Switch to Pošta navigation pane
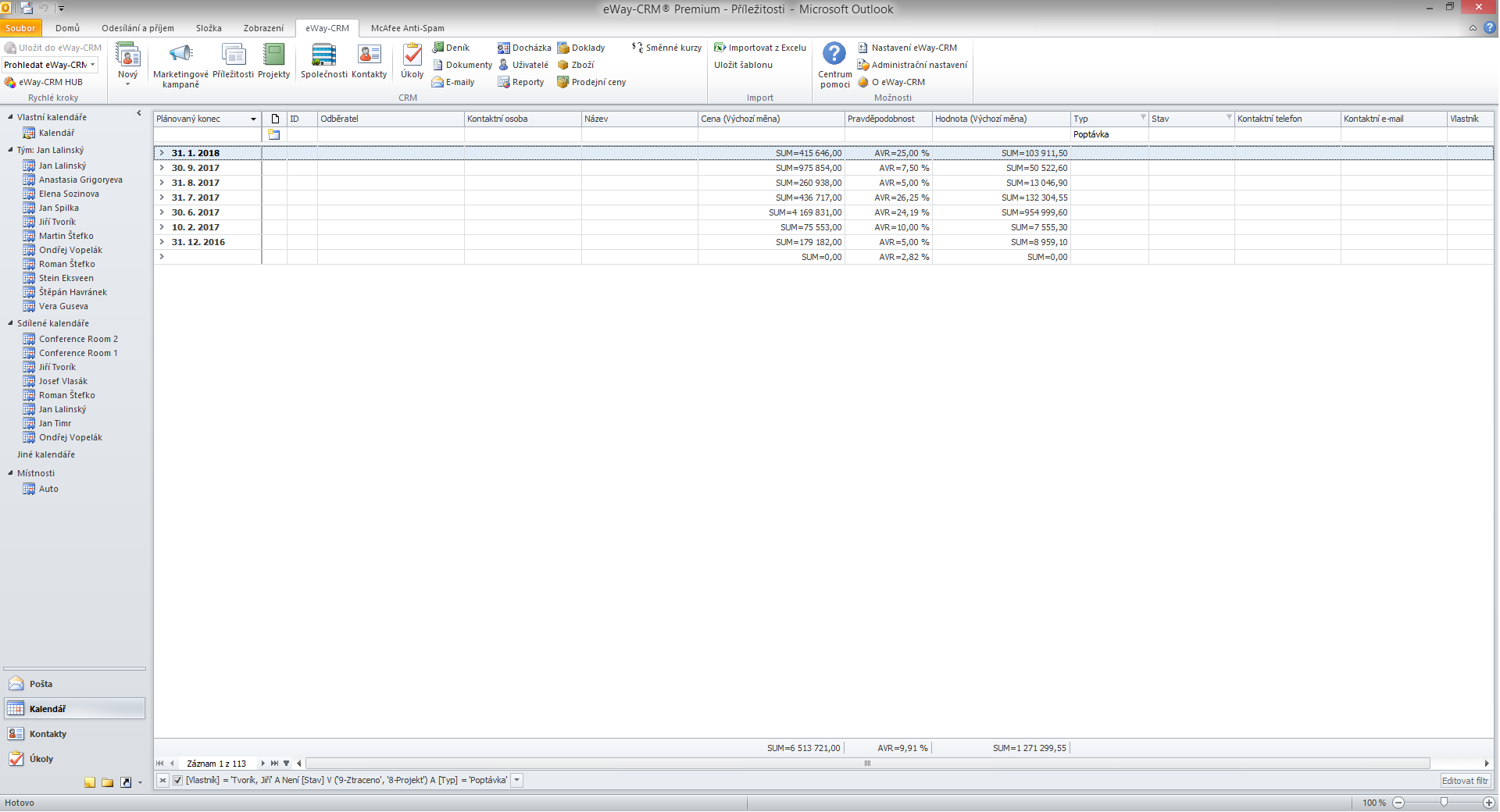Screen dimensions: 1500x812 click(74, 684)
